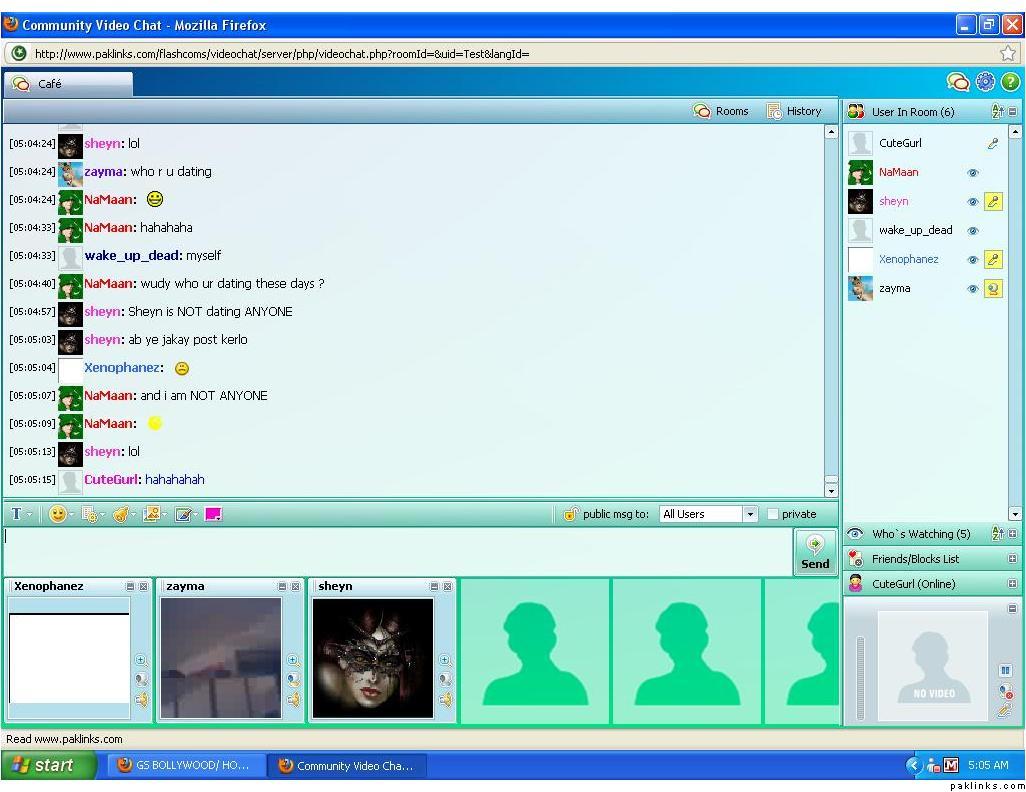Image resolution: width=1026 pixels, height=792 pixels.
Task: Open chat settings gear icon
Action: point(985,82)
